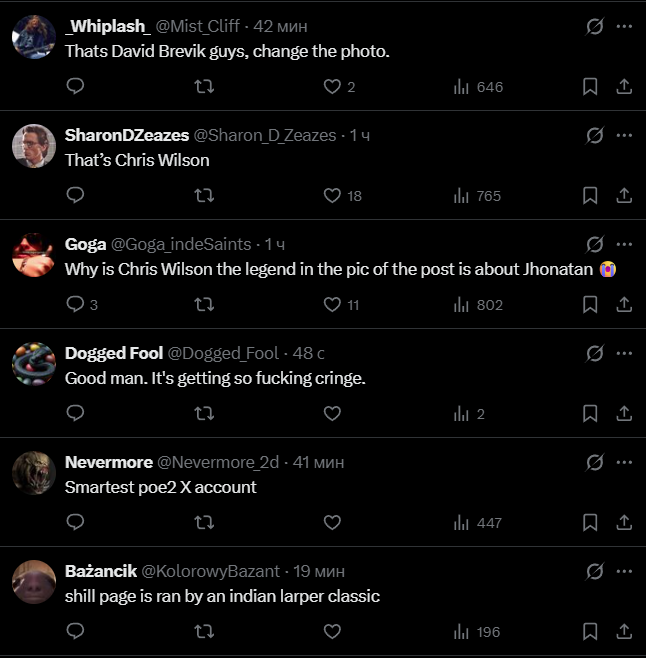This screenshot has height=658, width=646.
Task: Open Grok action on _Whiplash_'s reply
Action: [595, 26]
